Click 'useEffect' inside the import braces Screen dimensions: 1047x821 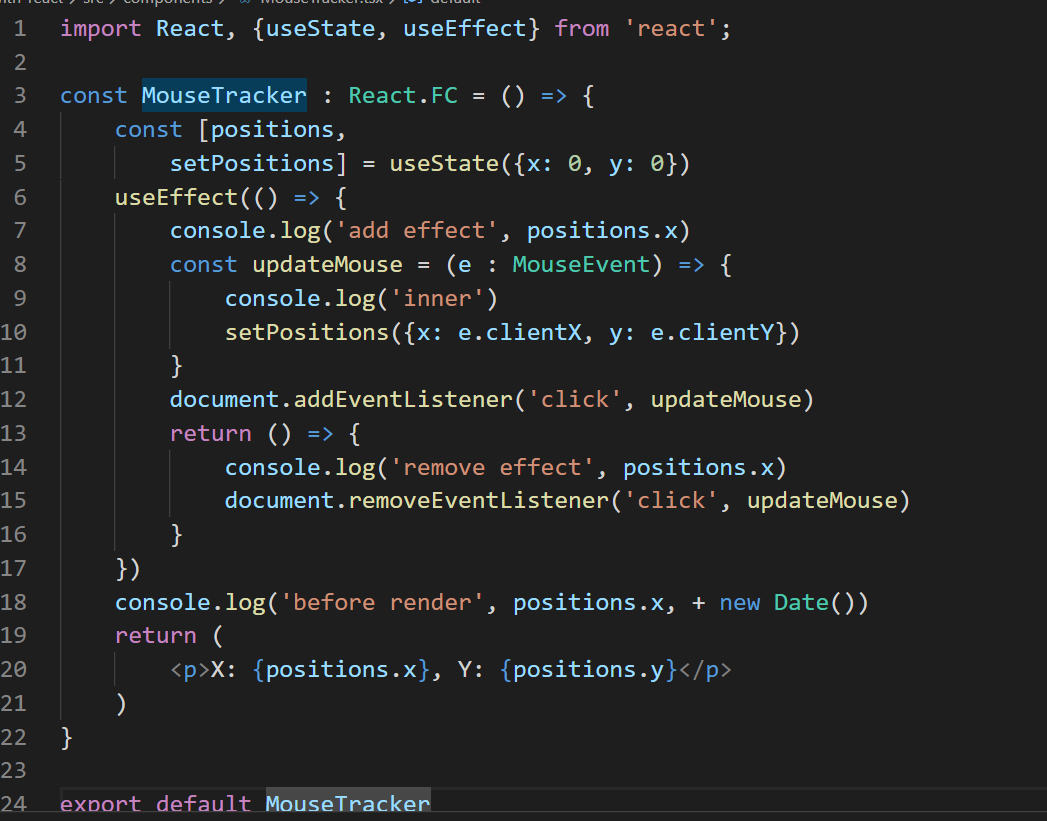465,29
